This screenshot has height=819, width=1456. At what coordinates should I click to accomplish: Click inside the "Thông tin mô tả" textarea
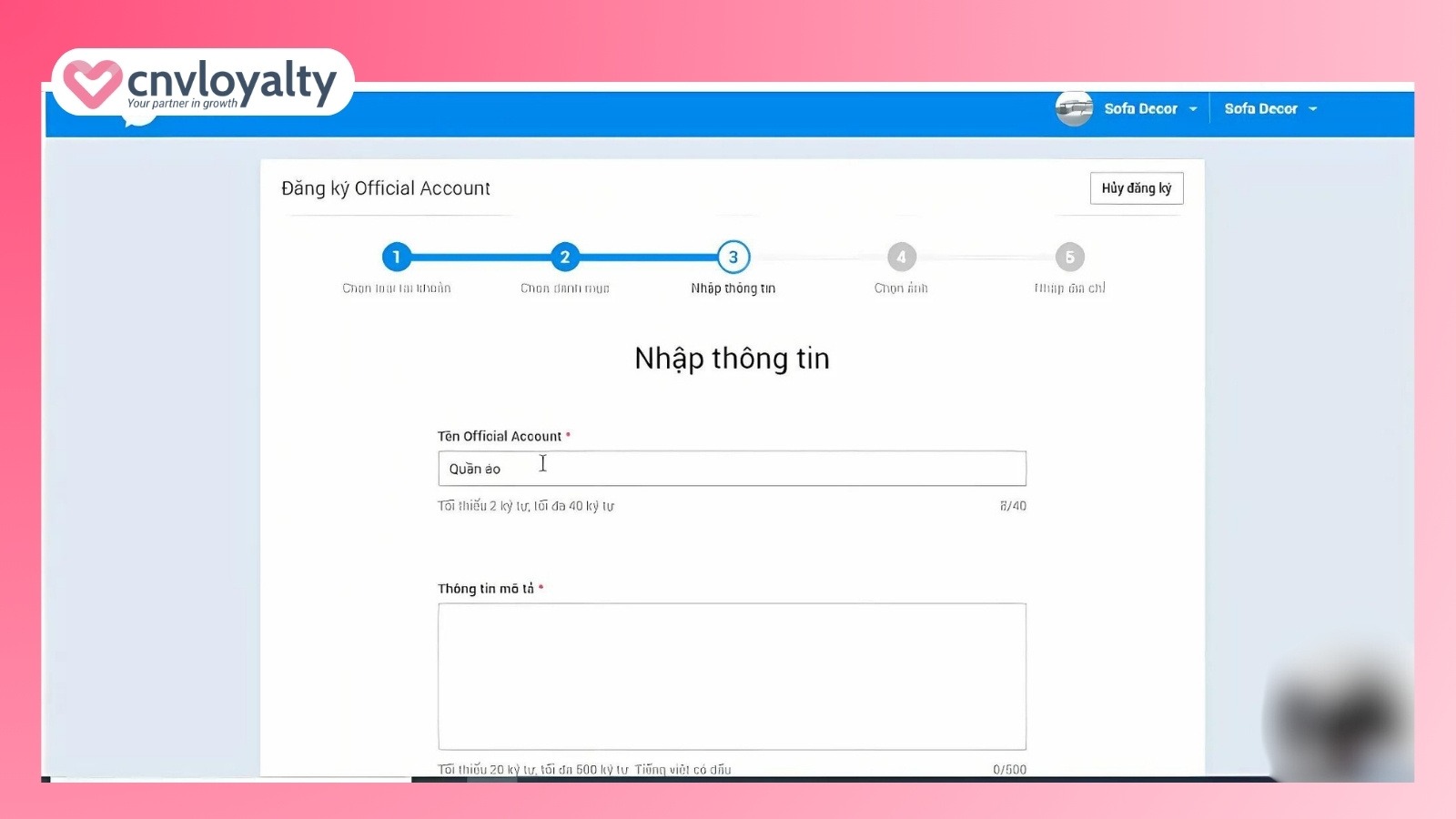732,676
